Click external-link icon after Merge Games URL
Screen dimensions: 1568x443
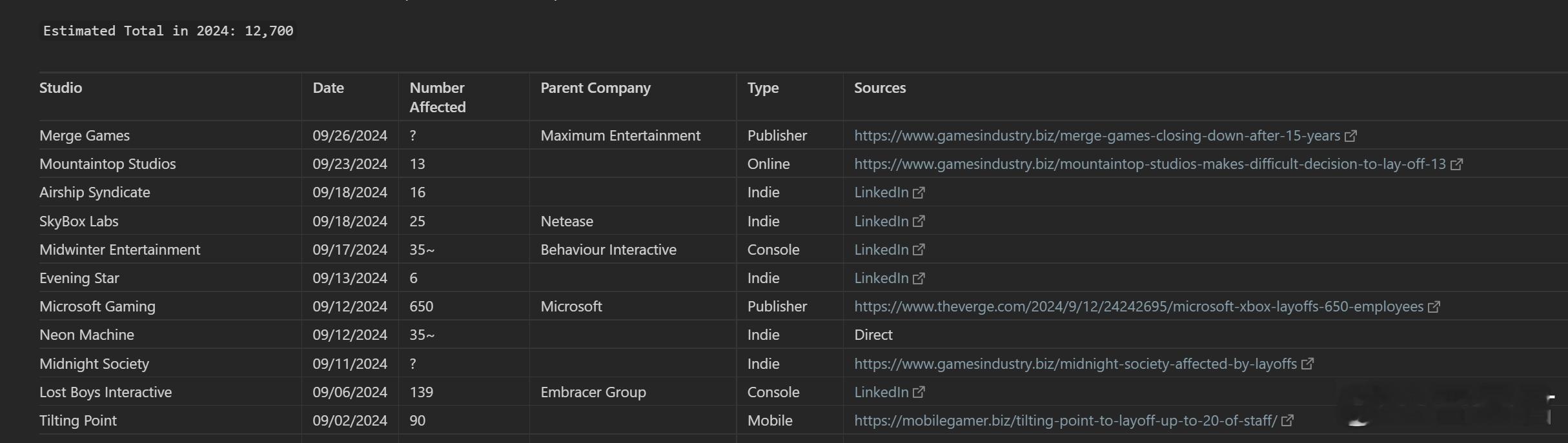pos(1350,136)
